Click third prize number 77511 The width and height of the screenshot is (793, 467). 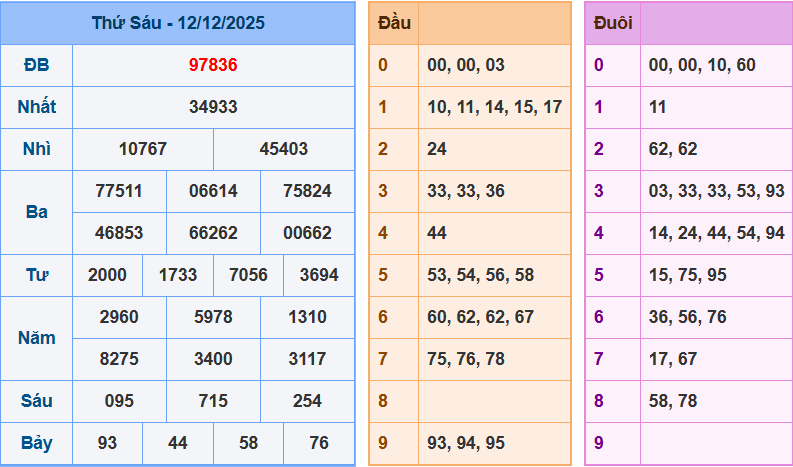pyautogui.click(x=119, y=191)
